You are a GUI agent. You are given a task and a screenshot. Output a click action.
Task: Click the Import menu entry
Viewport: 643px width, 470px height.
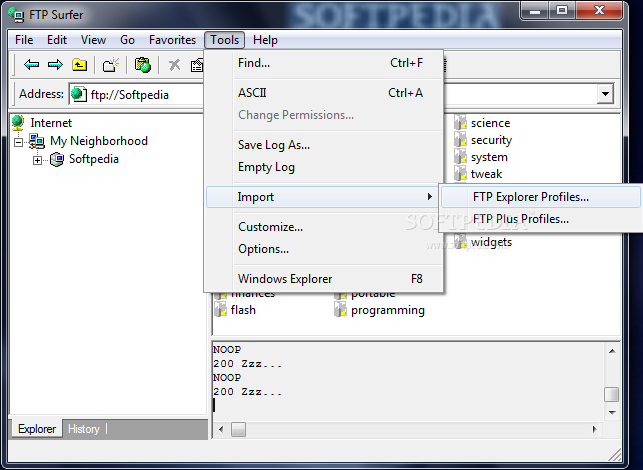(323, 197)
